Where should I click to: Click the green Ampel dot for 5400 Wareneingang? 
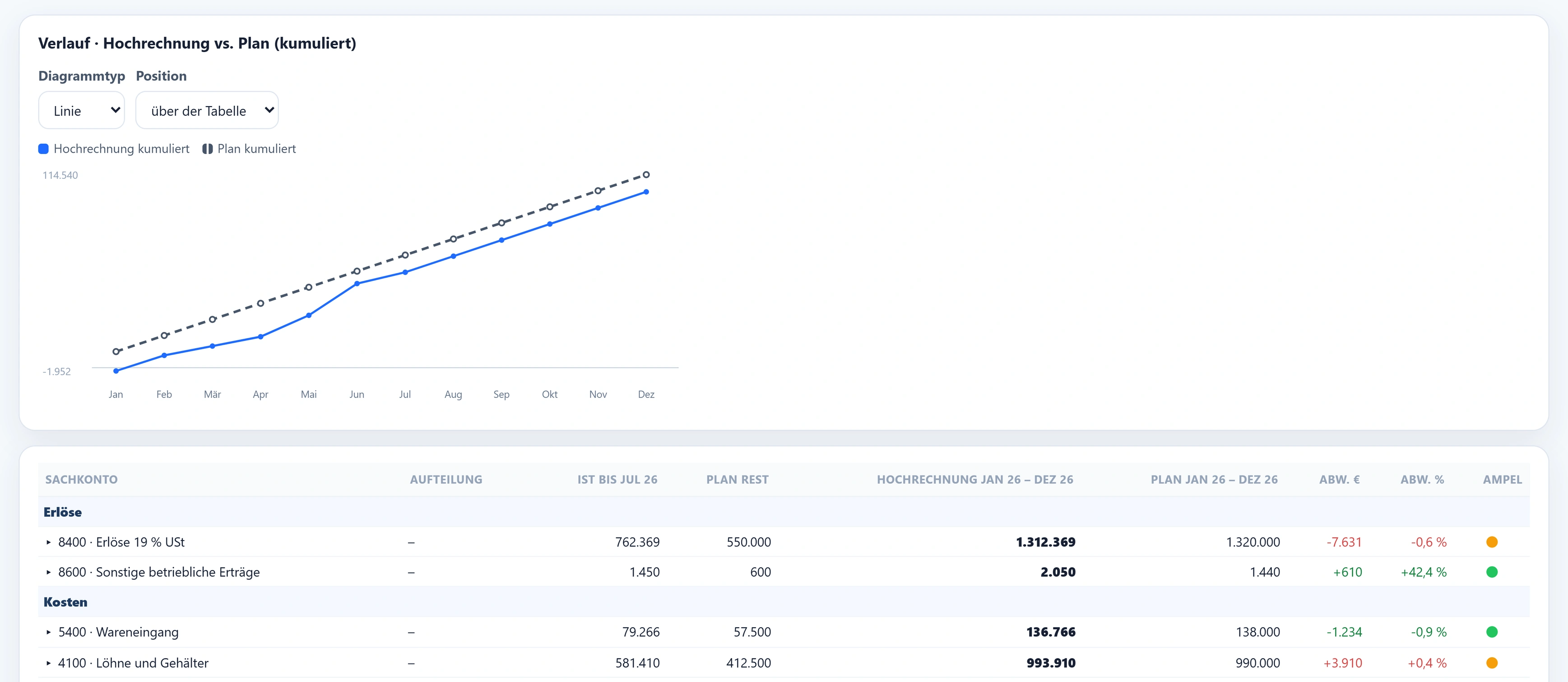coord(1491,632)
